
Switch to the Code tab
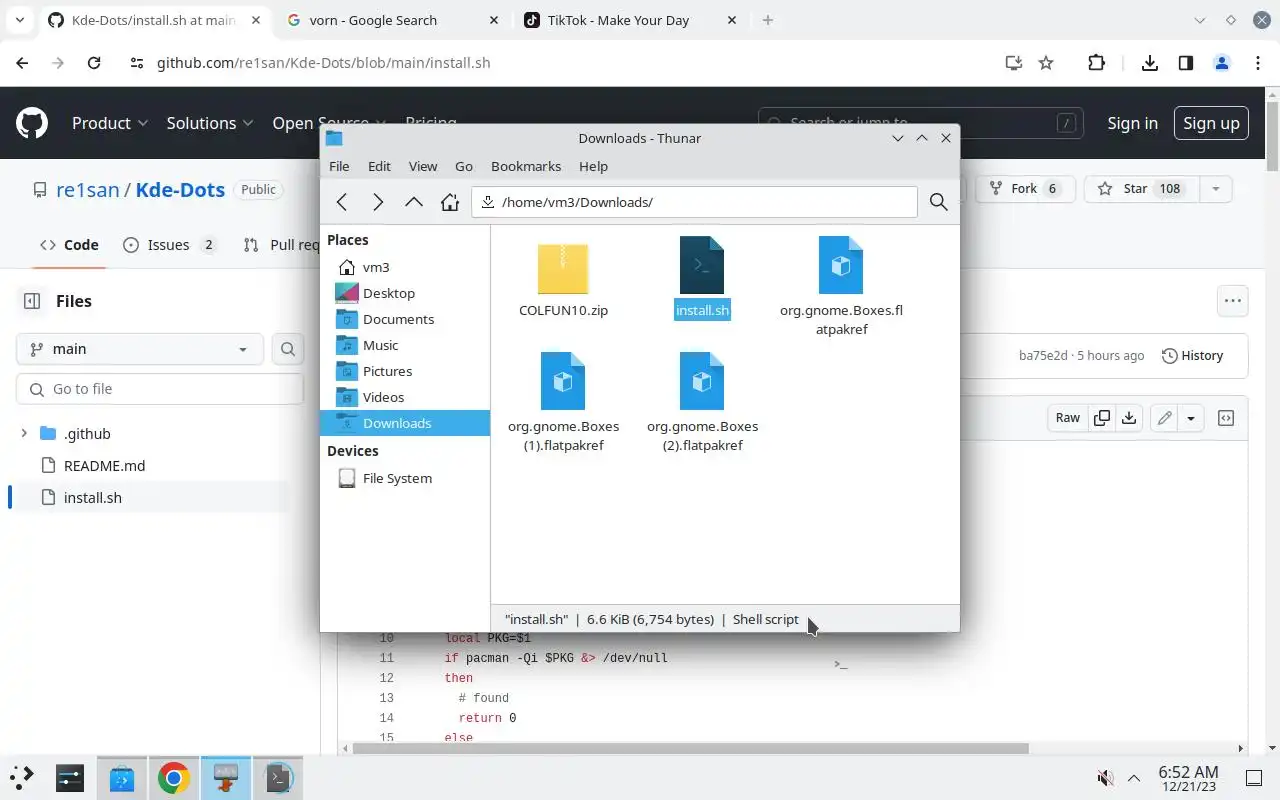pos(69,245)
